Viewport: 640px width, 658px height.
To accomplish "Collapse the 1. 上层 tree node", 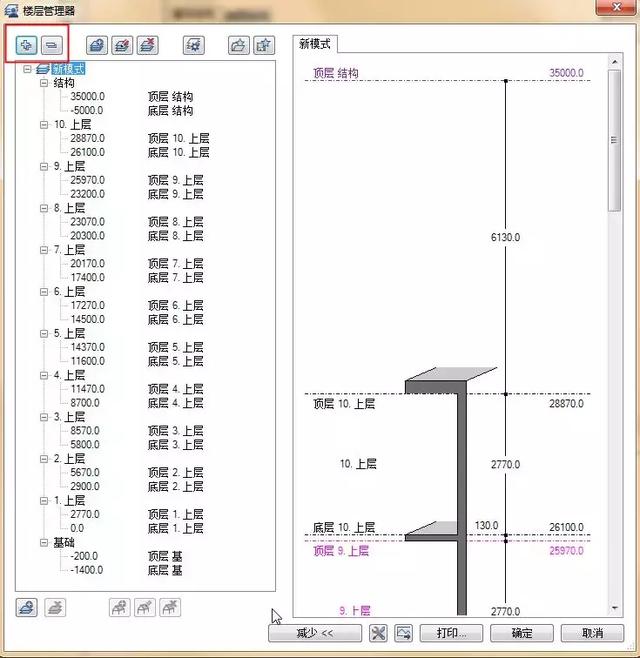I will click(44, 500).
